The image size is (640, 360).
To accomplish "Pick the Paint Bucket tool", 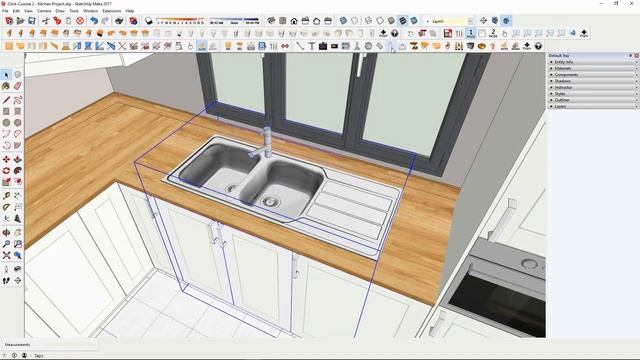I will click(x=6, y=86).
